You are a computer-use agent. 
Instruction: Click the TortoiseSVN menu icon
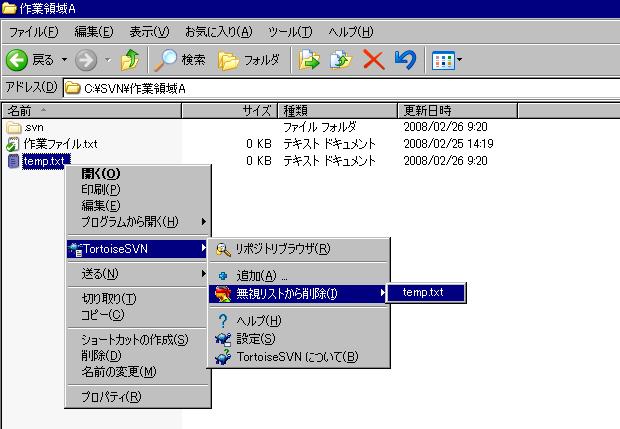(x=75, y=249)
